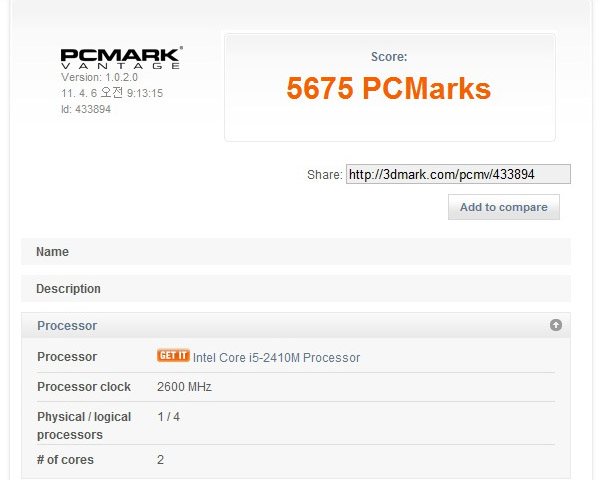Viewport: 600px width, 480px height.
Task: Click the Score label above result
Action: pos(389,57)
